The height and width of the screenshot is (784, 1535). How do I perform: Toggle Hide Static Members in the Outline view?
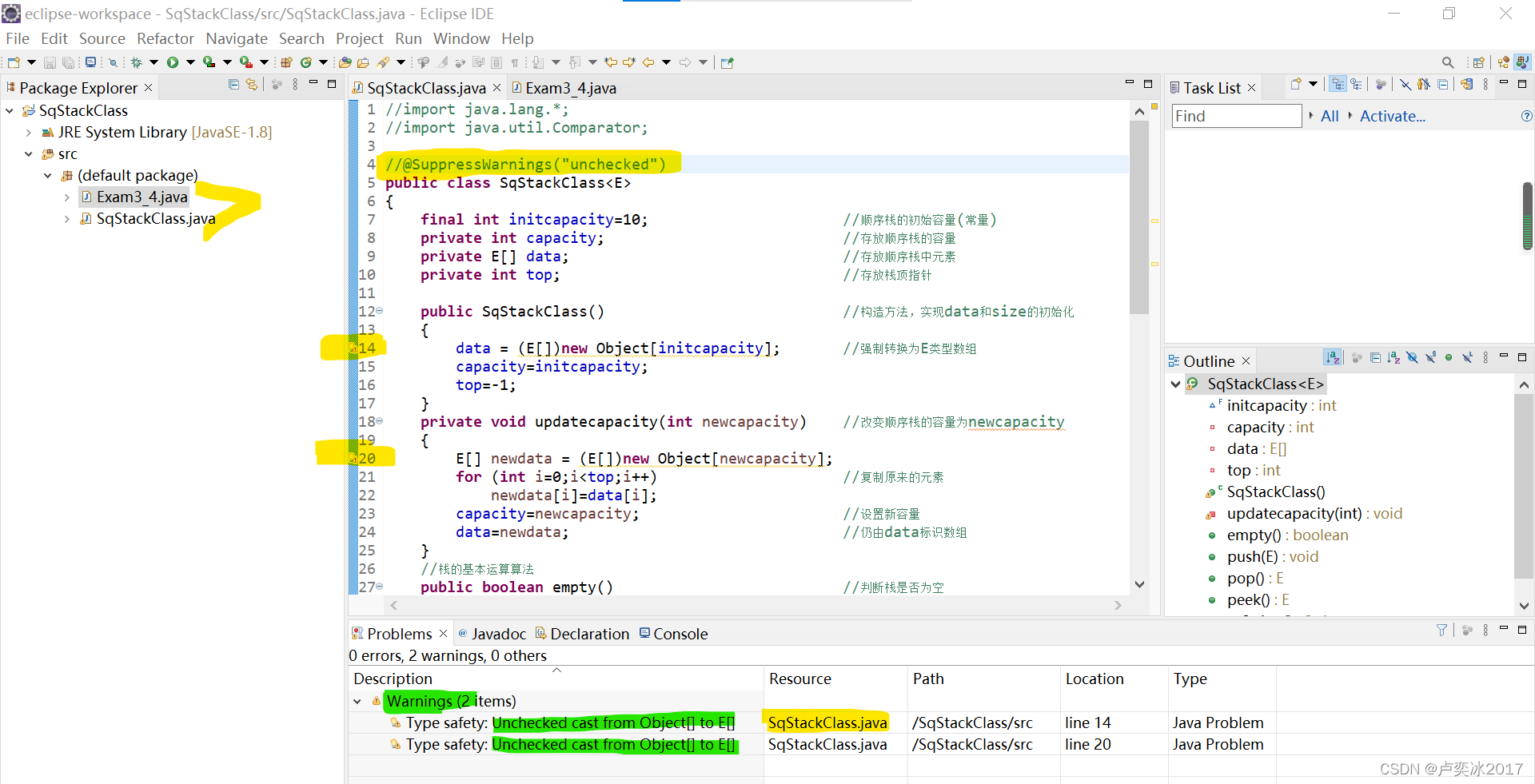pyautogui.click(x=1430, y=358)
